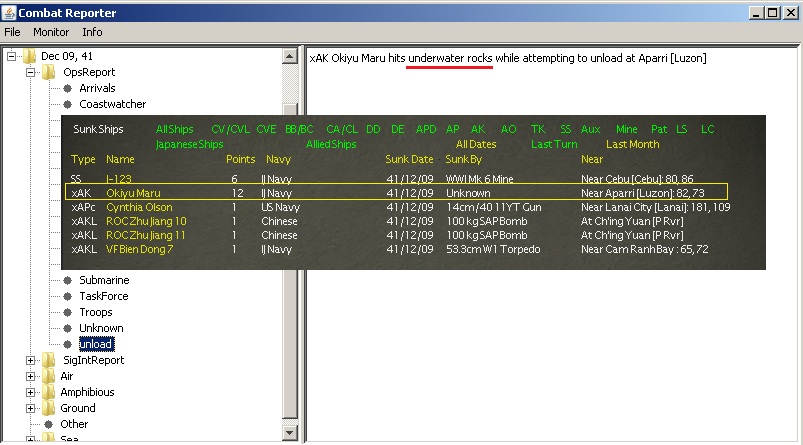Viewport: 803px width, 445px height.
Task: Select the Arrivals report entry
Action: [97, 88]
